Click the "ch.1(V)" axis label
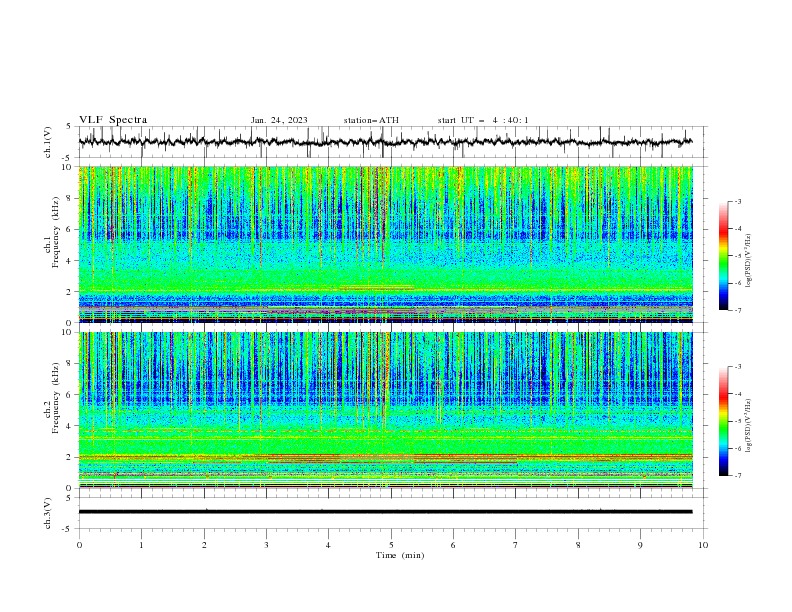 (x=48, y=142)
